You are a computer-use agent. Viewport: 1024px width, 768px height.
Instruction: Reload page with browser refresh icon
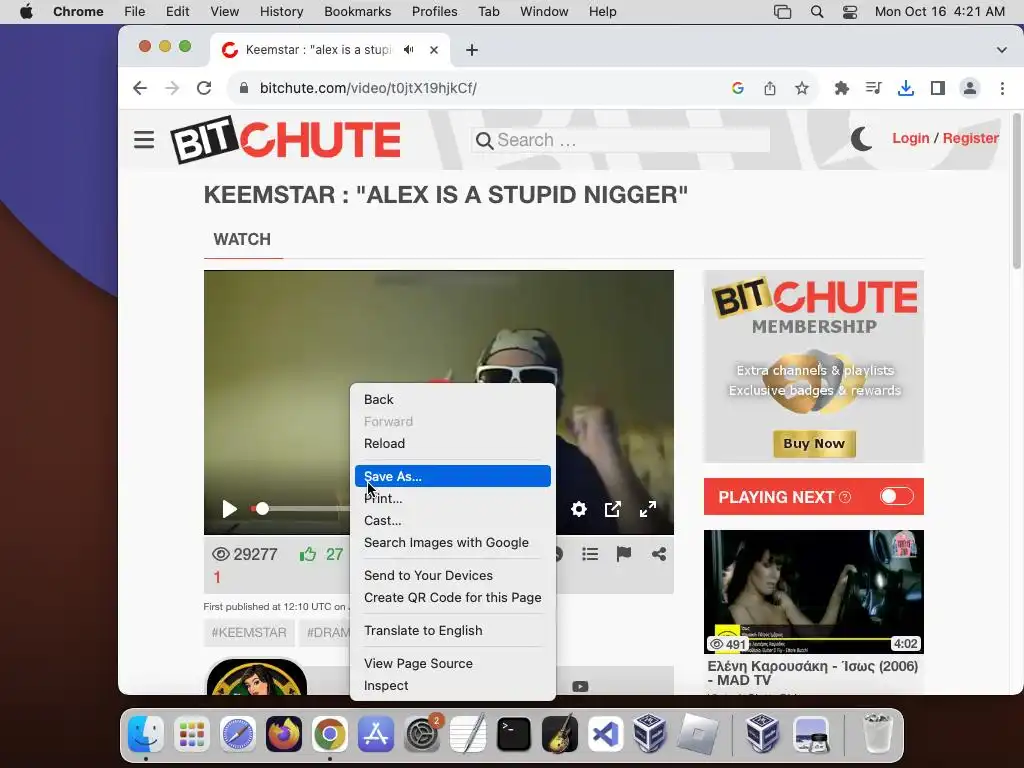[204, 88]
